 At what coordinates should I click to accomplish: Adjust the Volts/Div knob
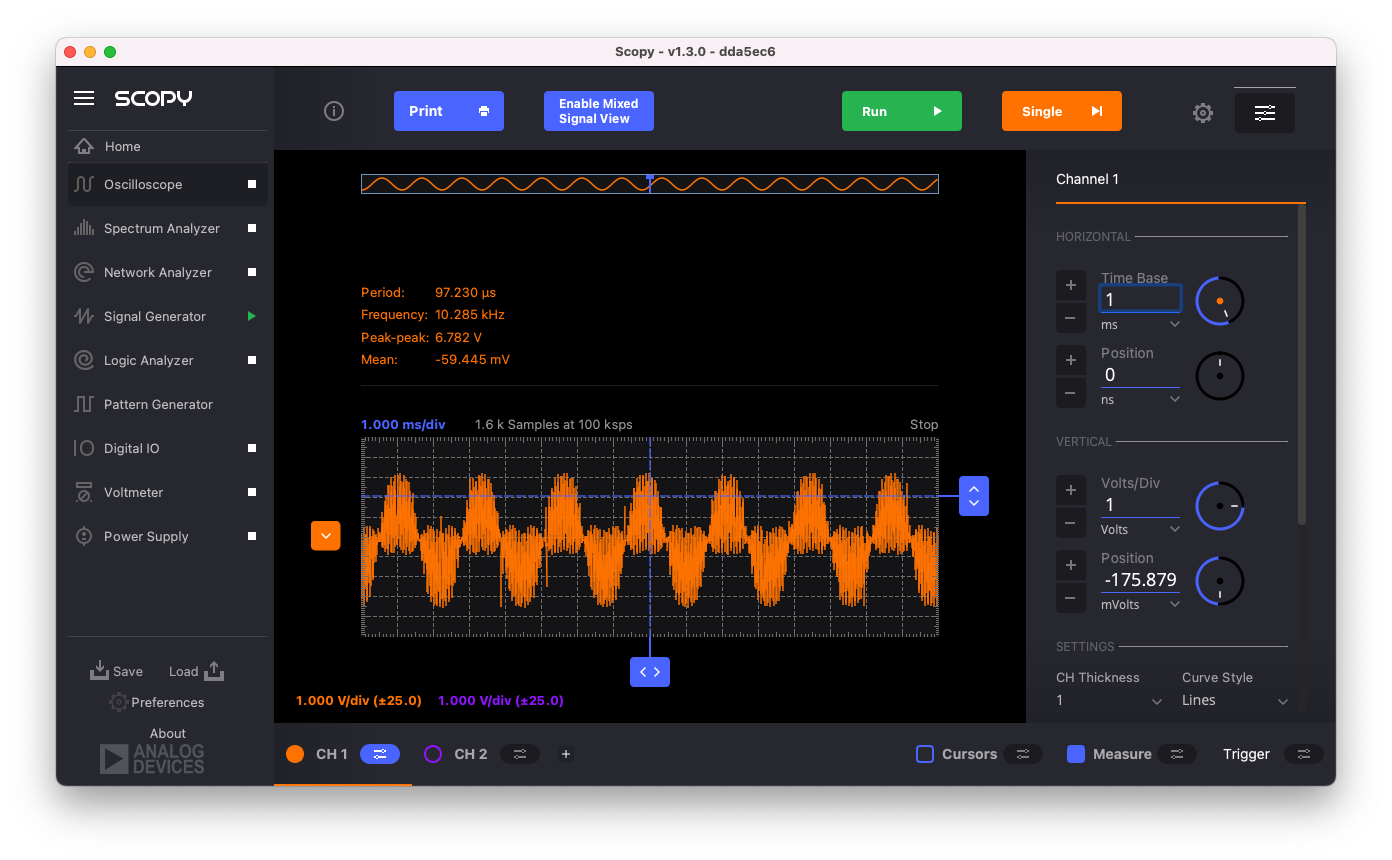[x=1220, y=506]
